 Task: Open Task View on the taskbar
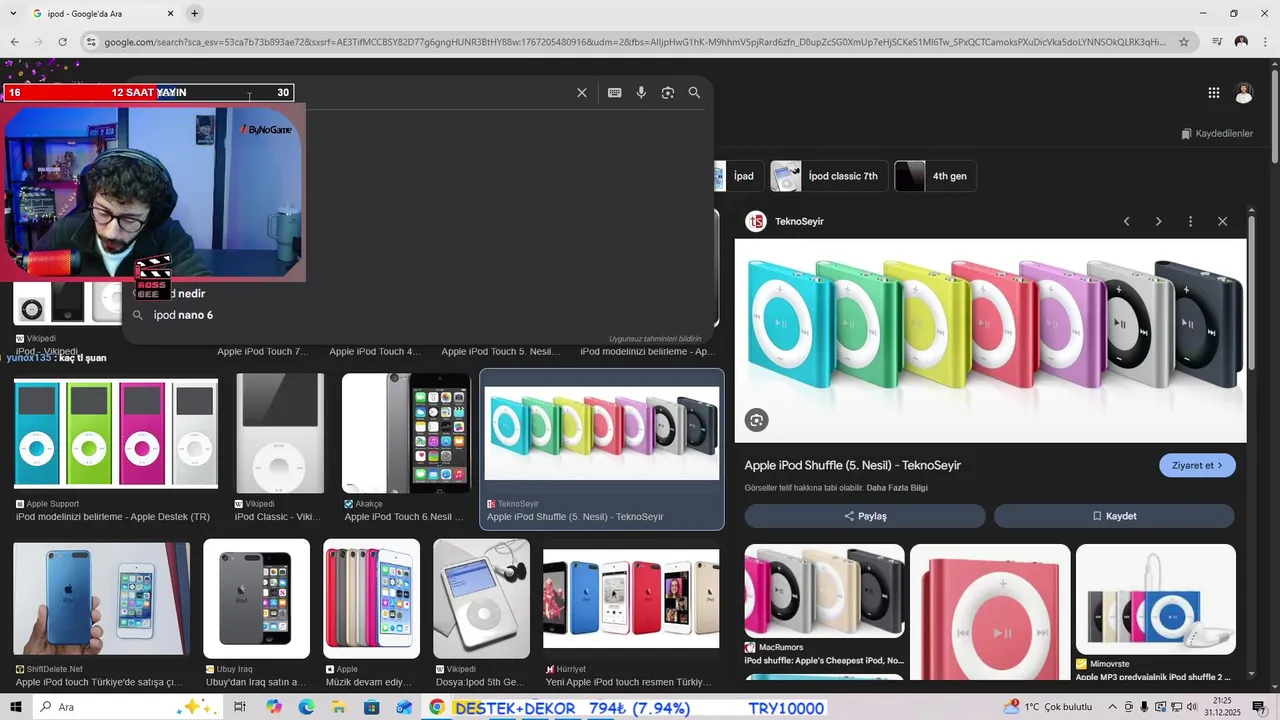tap(240, 707)
